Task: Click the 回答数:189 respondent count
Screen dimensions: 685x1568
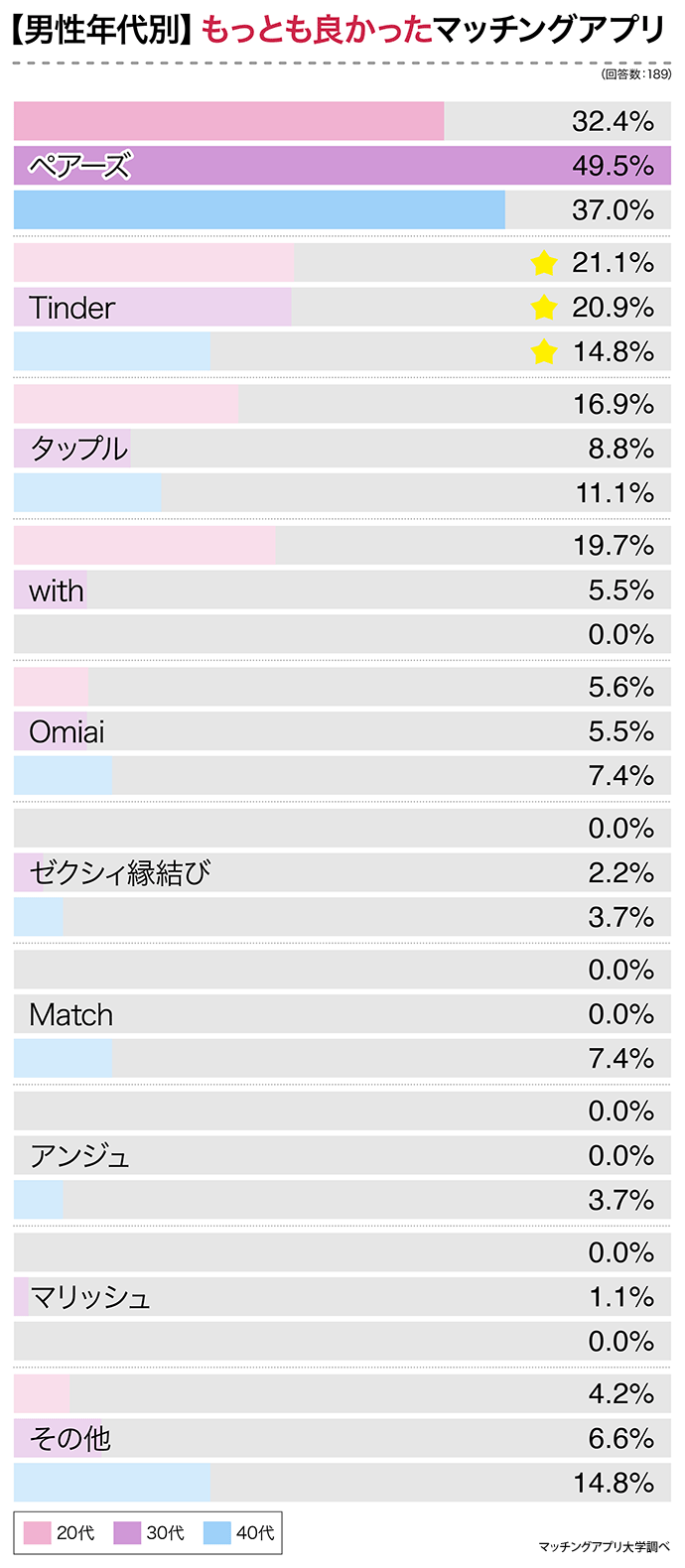Action: 636,74
